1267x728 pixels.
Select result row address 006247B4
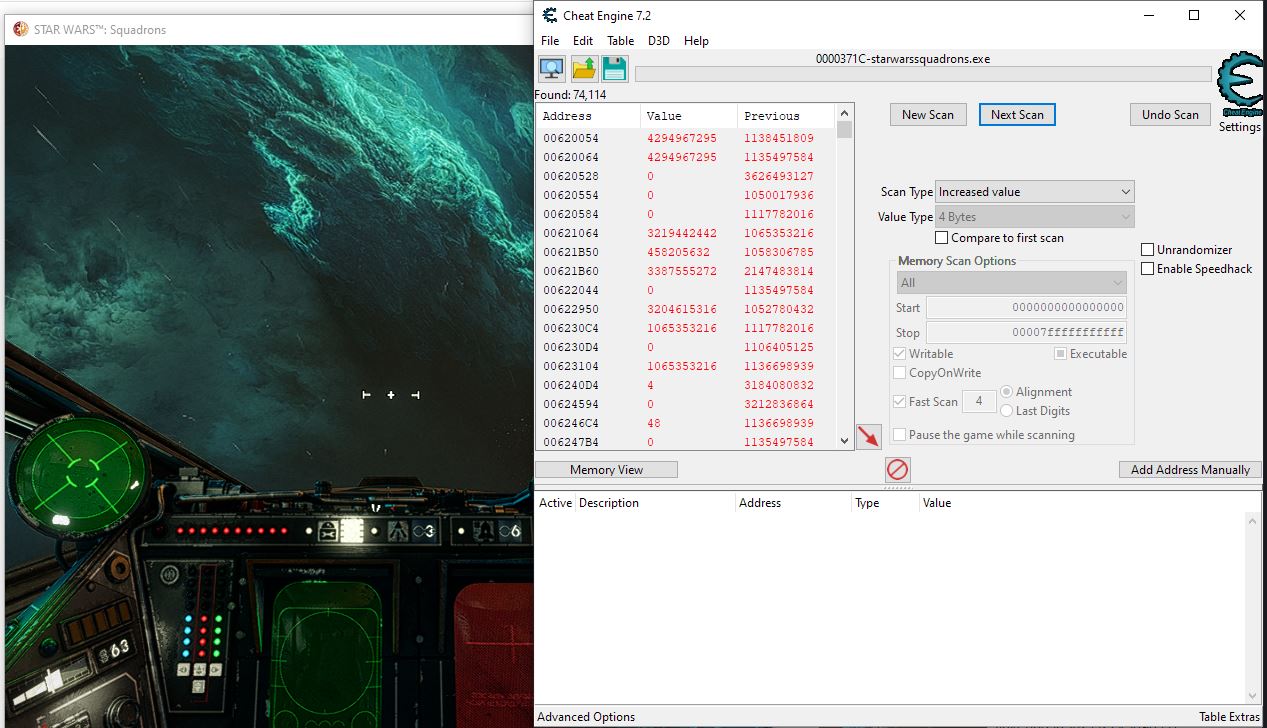[685, 442]
